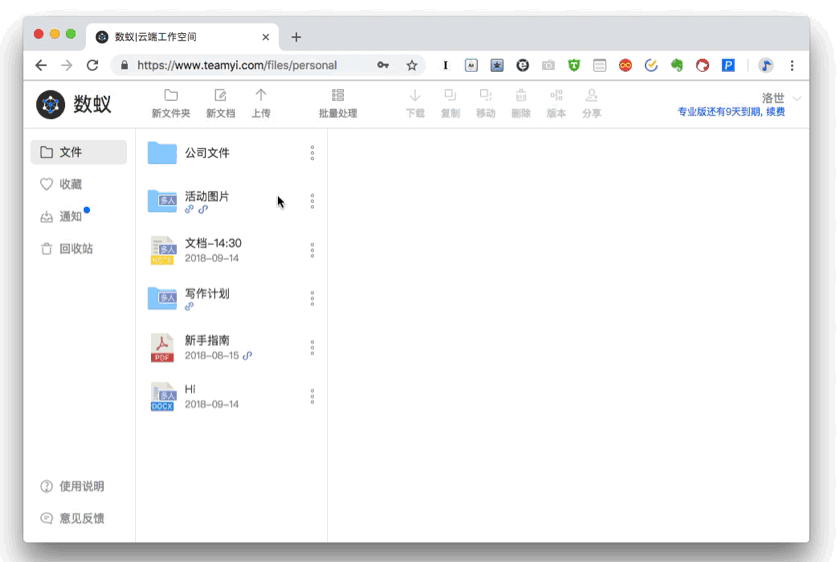Open more options for 写作计划

point(312,298)
